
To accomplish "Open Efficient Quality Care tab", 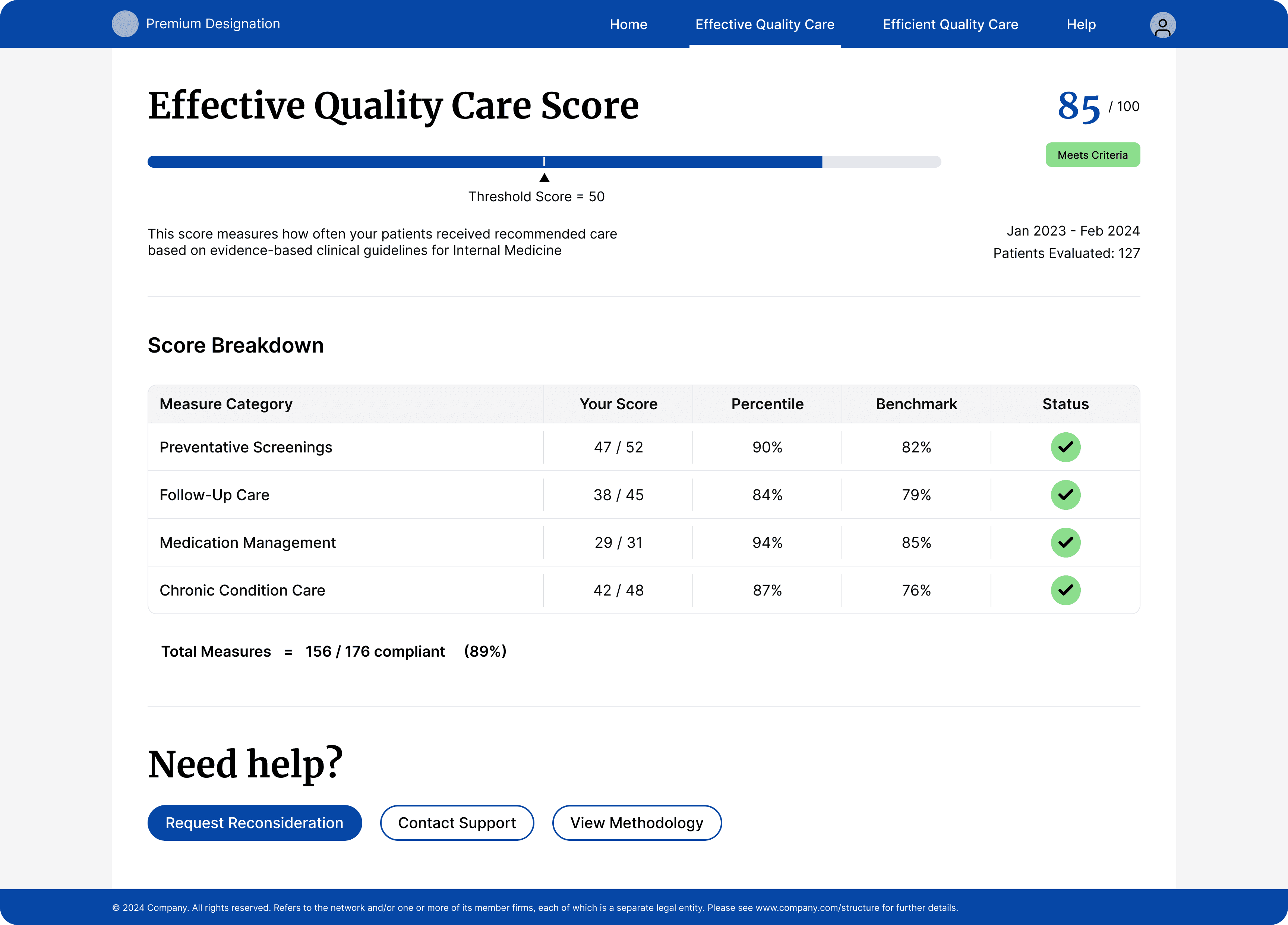I will pyautogui.click(x=950, y=25).
